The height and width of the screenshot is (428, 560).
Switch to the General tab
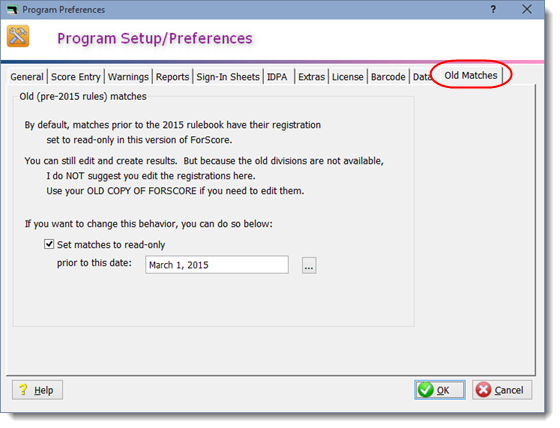(x=27, y=77)
